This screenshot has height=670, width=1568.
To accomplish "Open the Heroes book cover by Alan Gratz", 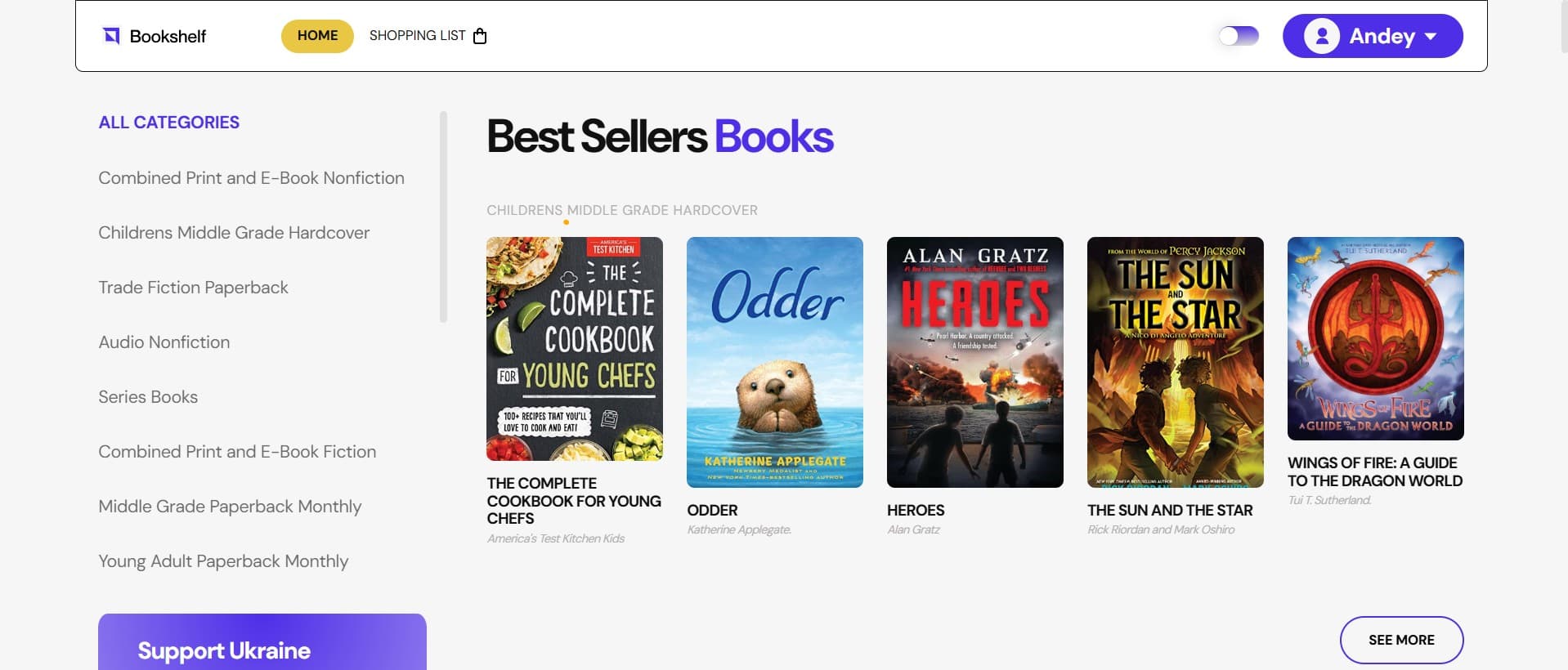I will (x=975, y=362).
